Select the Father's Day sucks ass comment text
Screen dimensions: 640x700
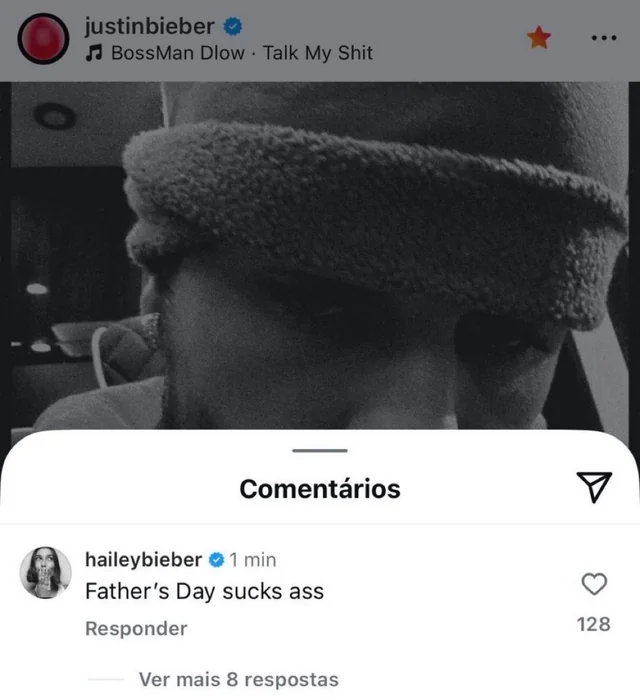[x=204, y=592]
